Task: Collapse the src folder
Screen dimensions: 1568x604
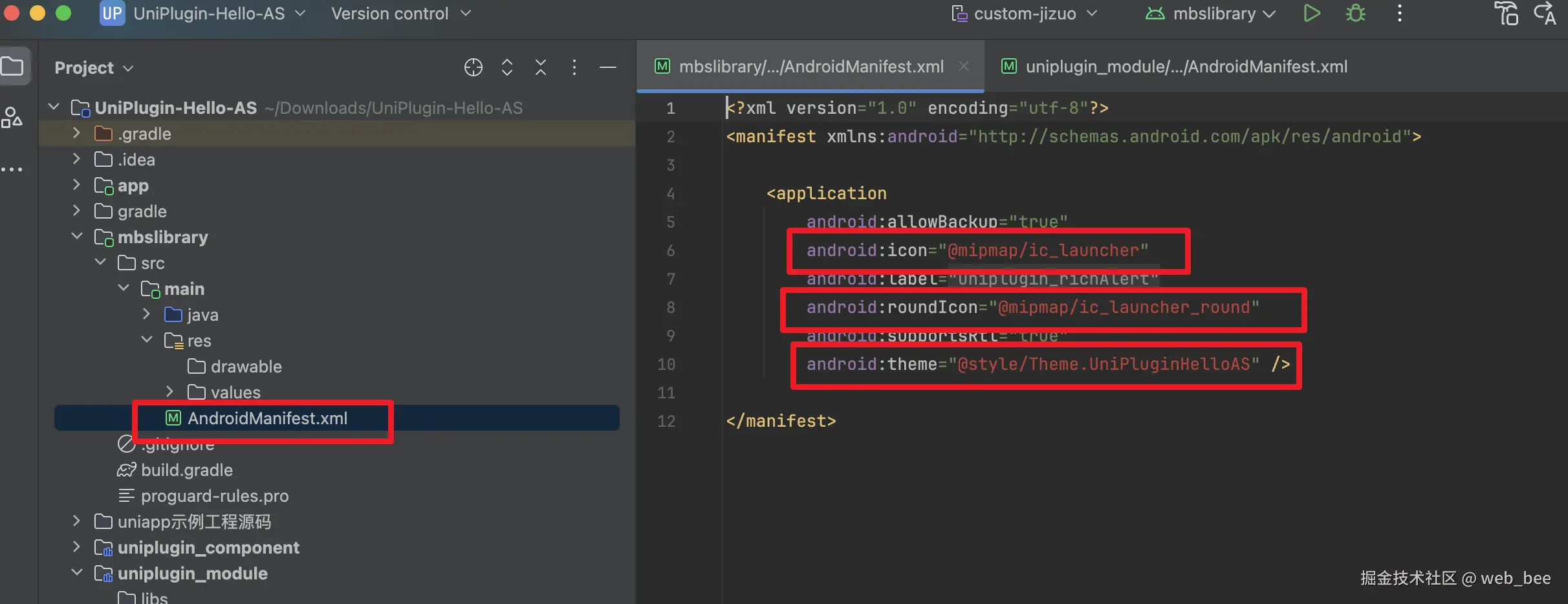Action: pyautogui.click(x=100, y=263)
